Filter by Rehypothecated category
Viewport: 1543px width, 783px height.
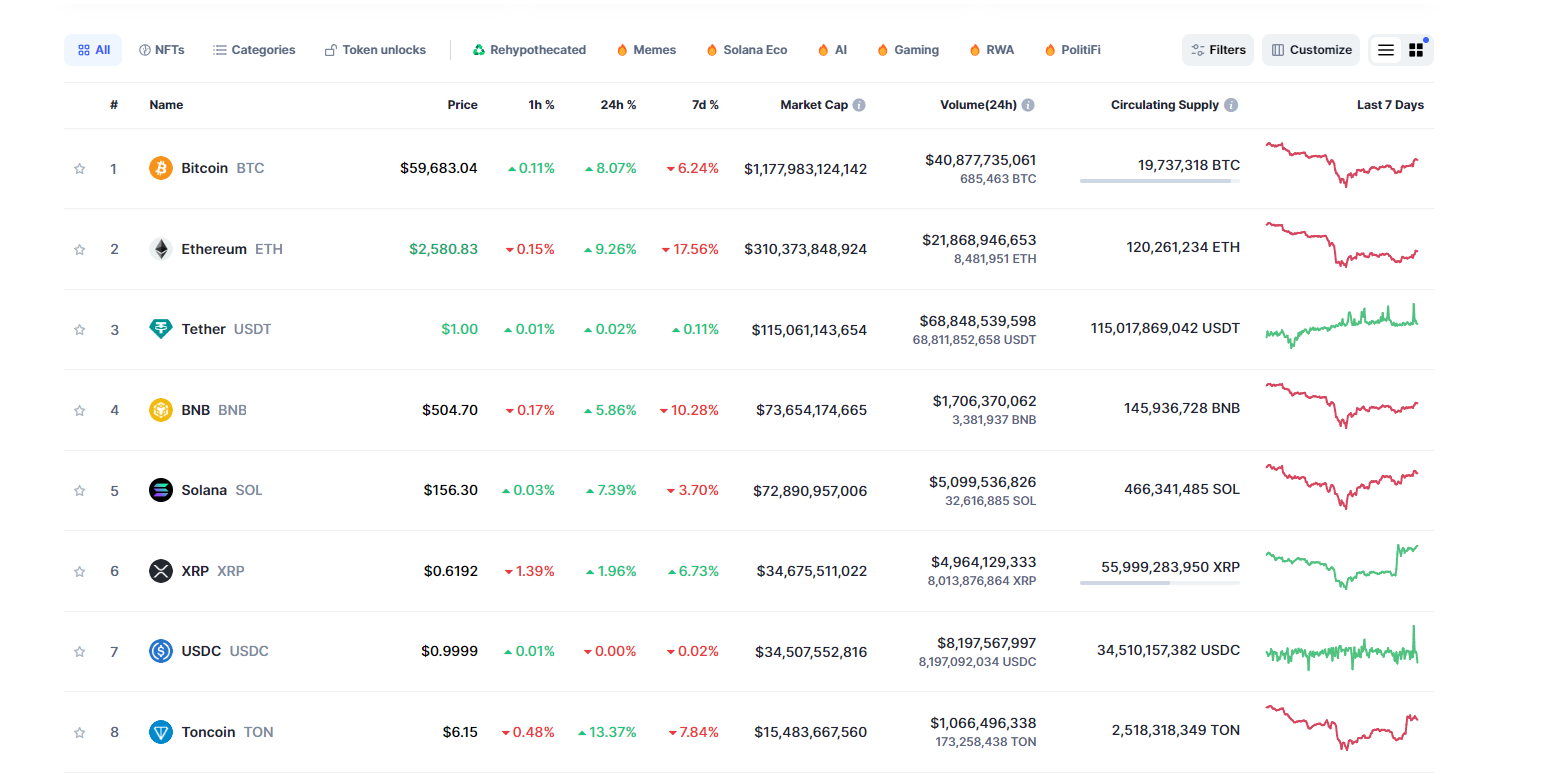[x=529, y=50]
